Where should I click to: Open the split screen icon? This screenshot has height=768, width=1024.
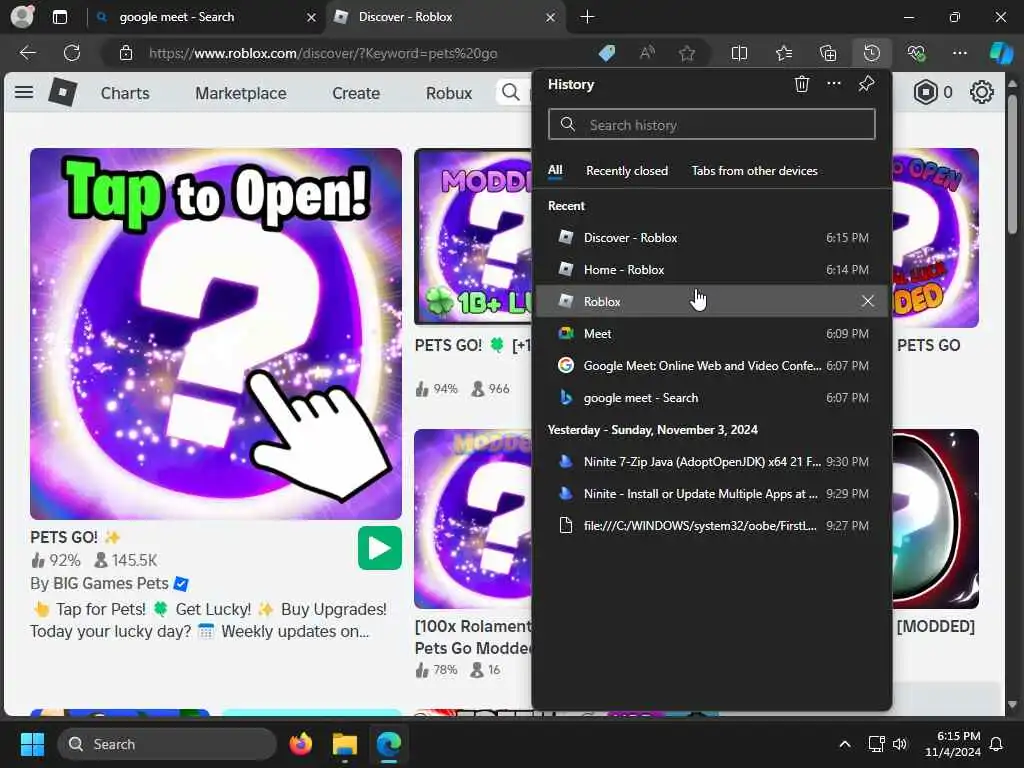(739, 53)
